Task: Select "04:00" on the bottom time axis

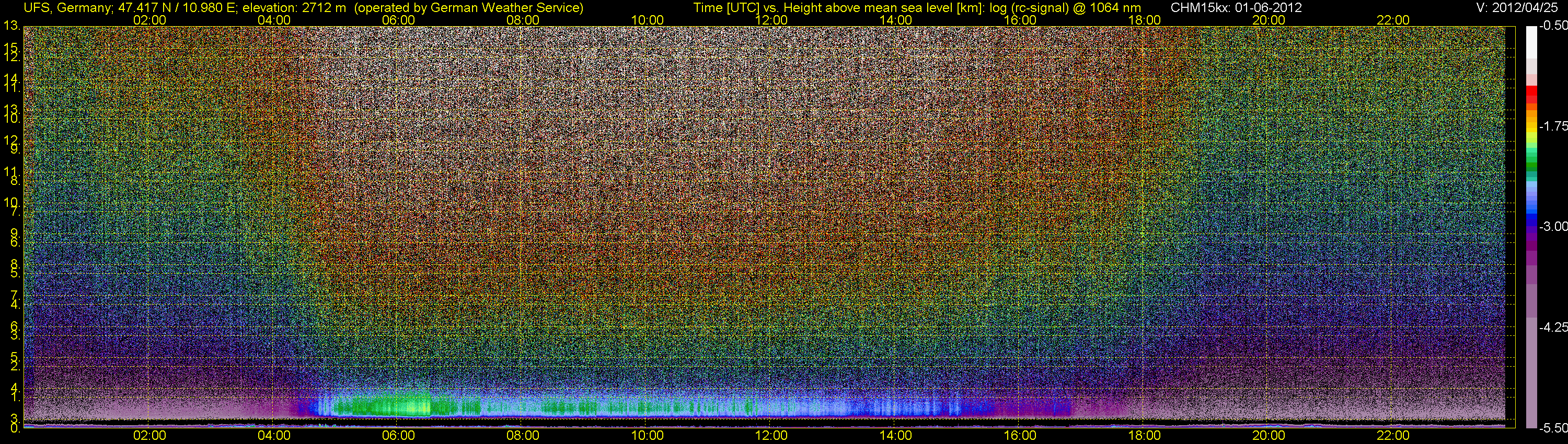Action: pyautogui.click(x=274, y=436)
